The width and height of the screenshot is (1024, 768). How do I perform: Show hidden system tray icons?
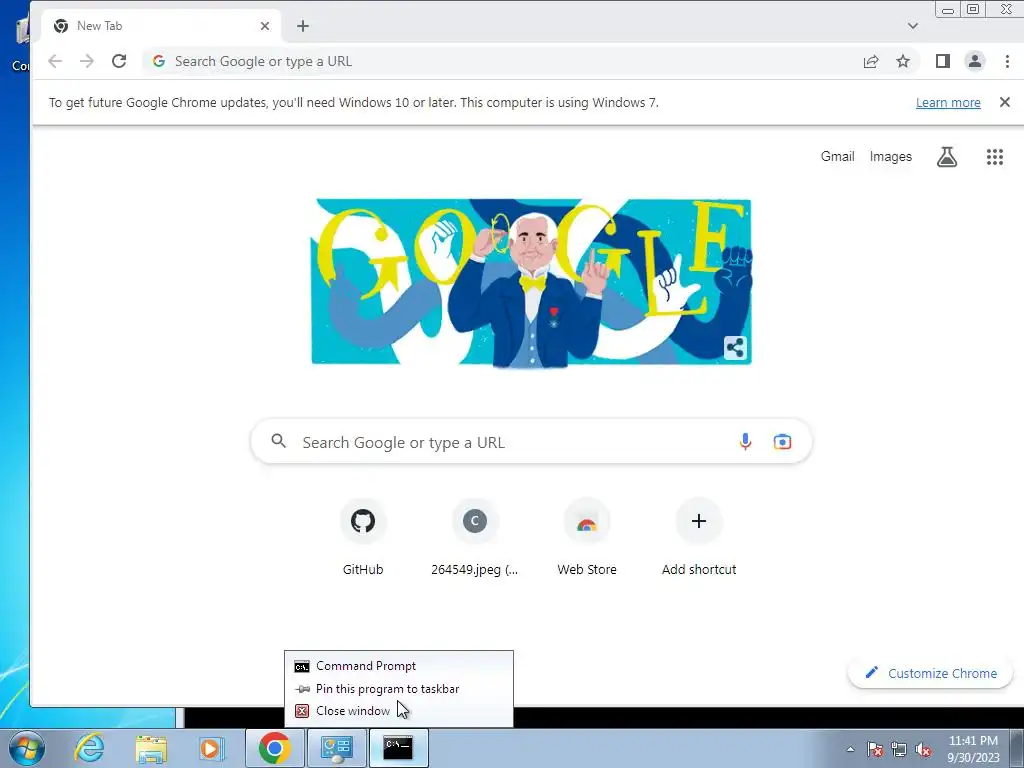850,750
